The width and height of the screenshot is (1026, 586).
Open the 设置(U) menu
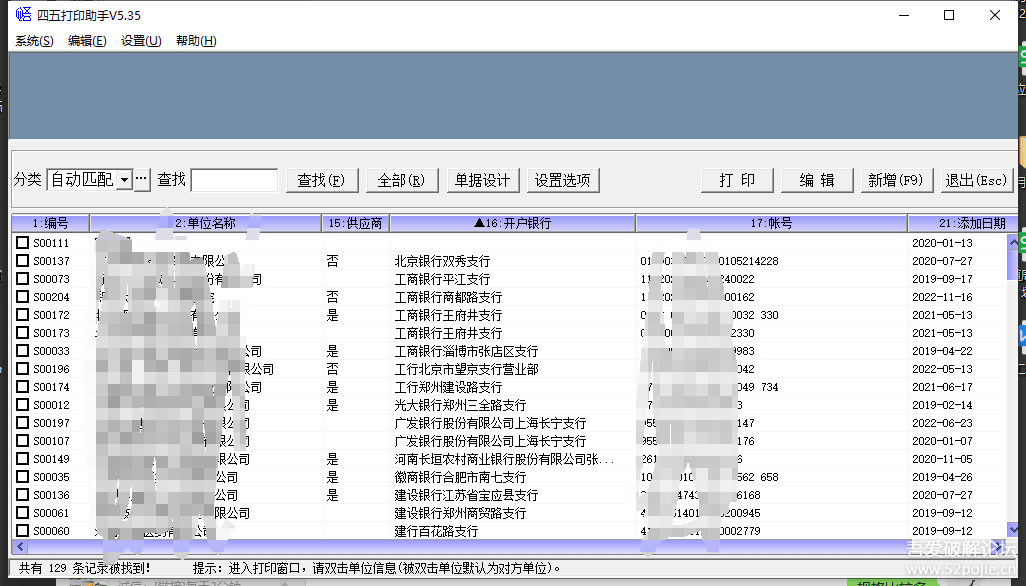141,41
